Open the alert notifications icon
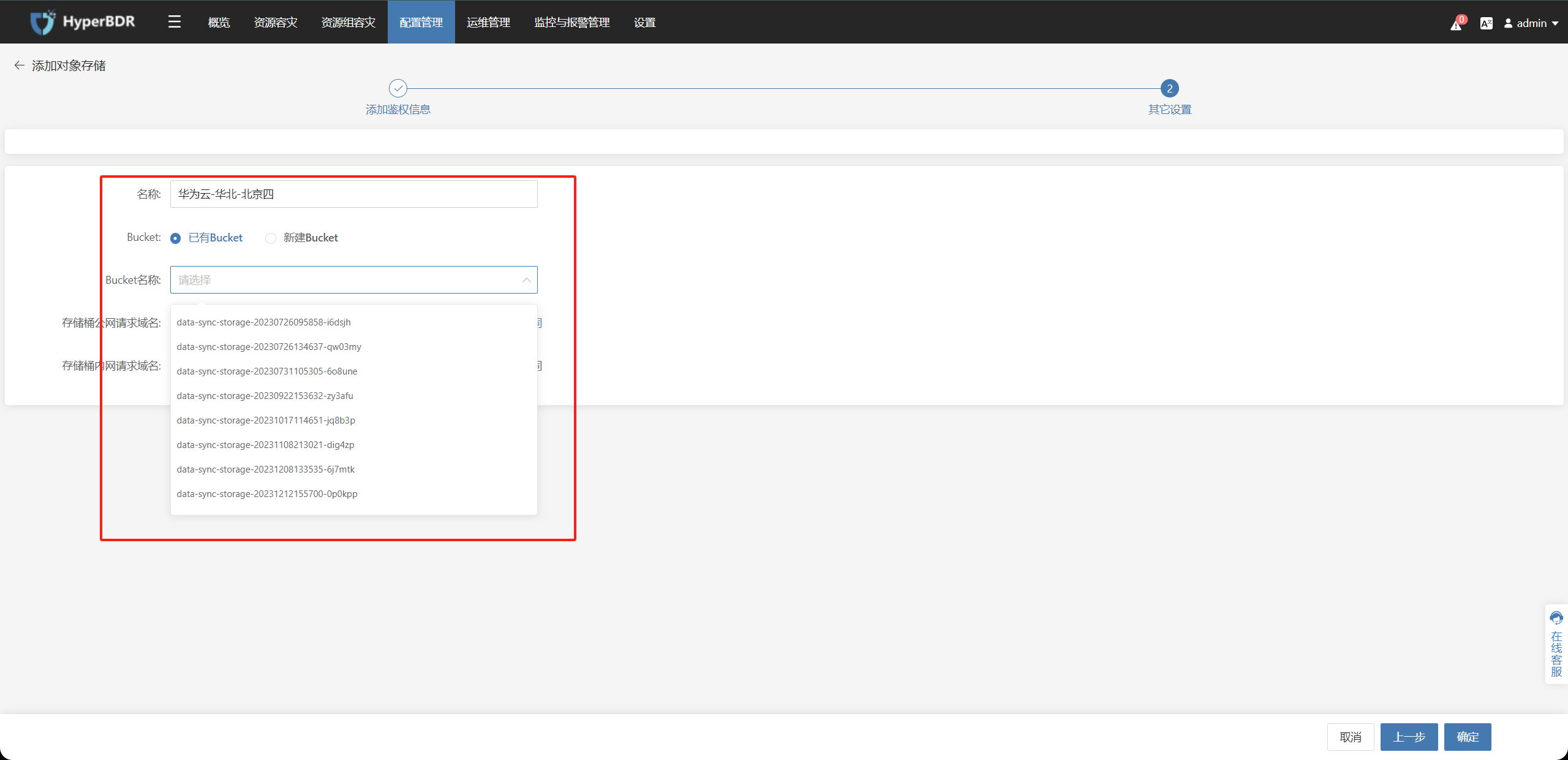 (x=1457, y=24)
